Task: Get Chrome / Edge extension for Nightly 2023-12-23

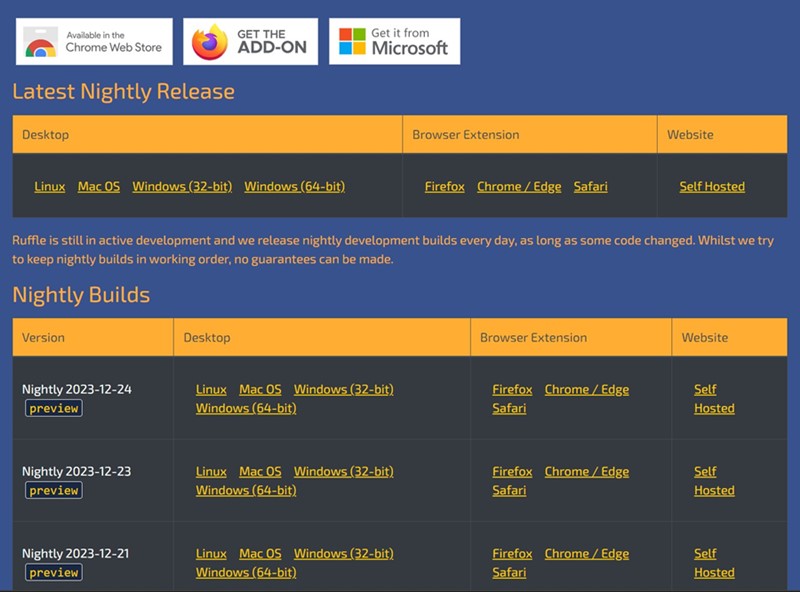Action: tap(587, 472)
